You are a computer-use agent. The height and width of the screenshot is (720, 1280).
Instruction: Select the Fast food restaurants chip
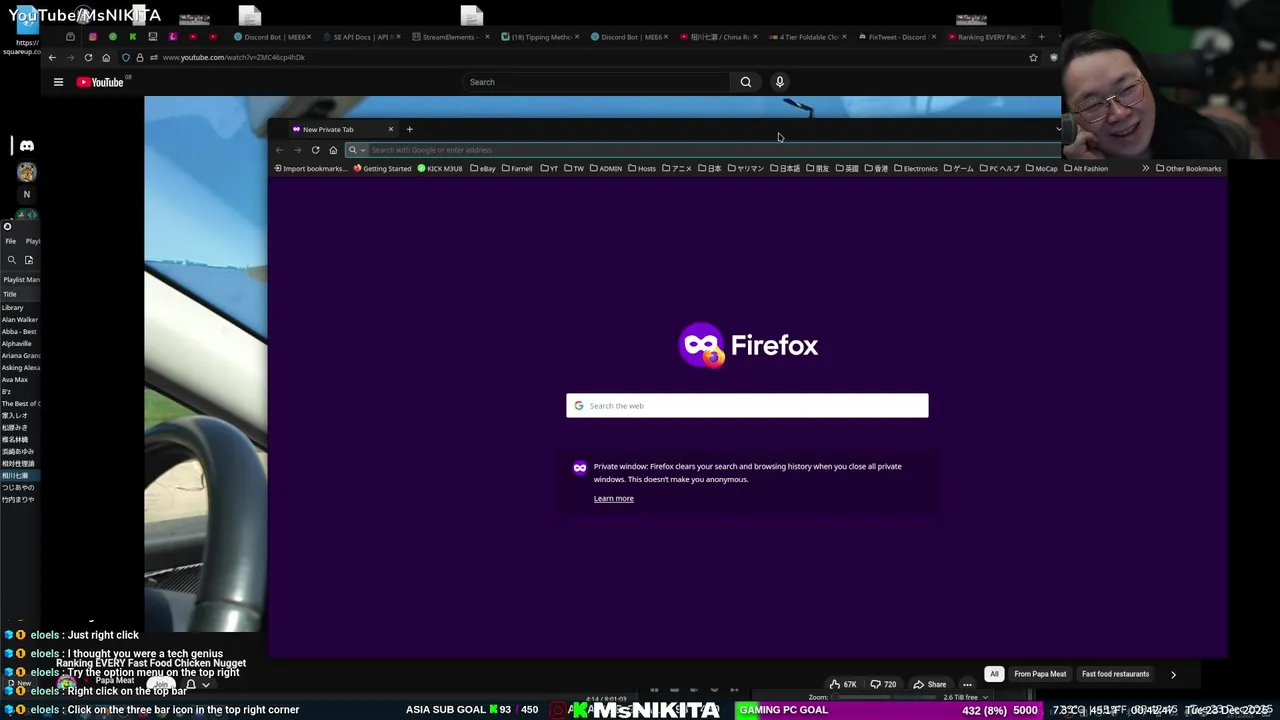[1115, 674]
